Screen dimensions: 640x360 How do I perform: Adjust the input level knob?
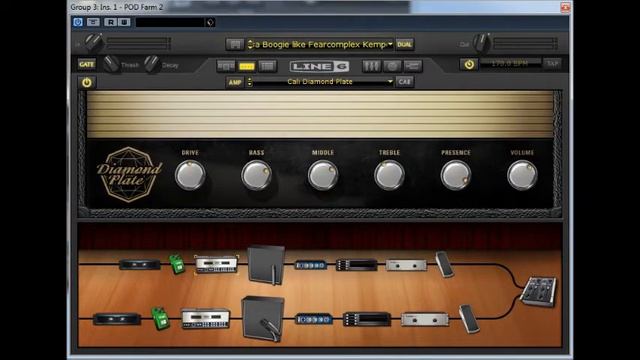tap(93, 42)
